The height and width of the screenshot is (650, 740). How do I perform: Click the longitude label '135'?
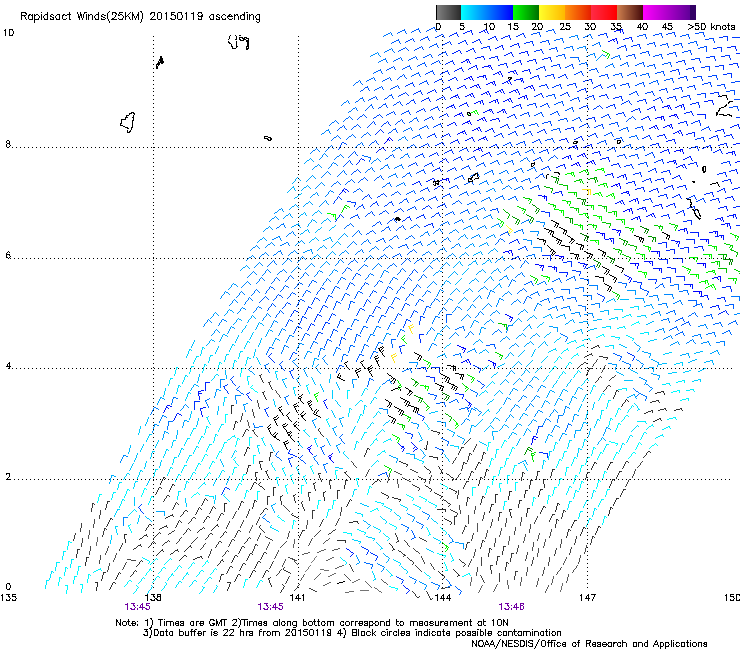click(8, 598)
